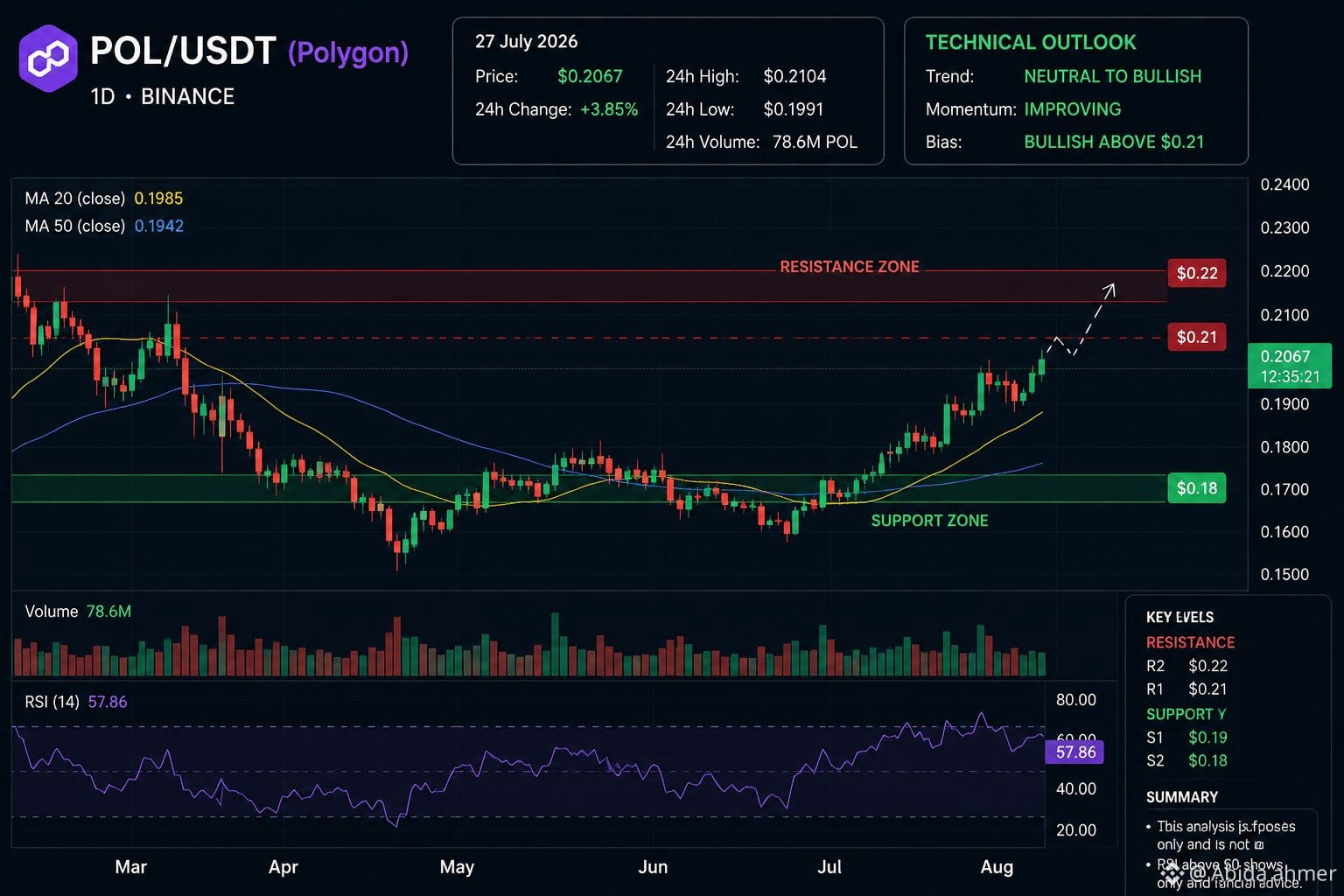Click the Bias value BULLISH ABOVE $0.21

(1114, 142)
